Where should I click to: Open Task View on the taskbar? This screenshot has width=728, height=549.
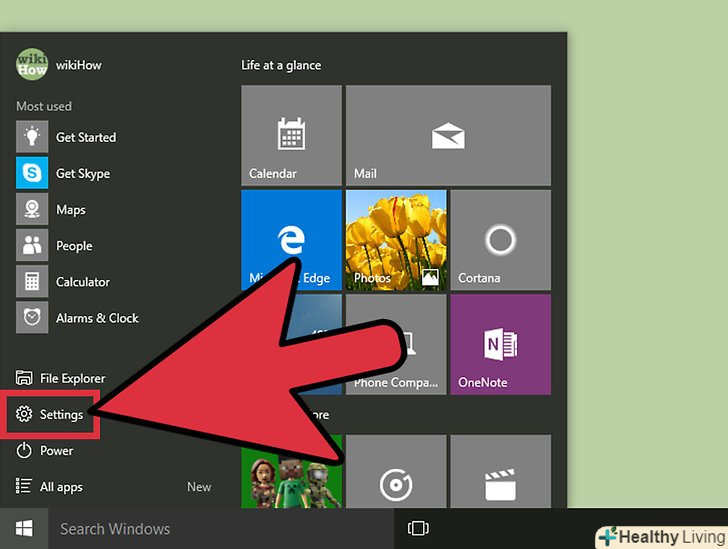(418, 528)
